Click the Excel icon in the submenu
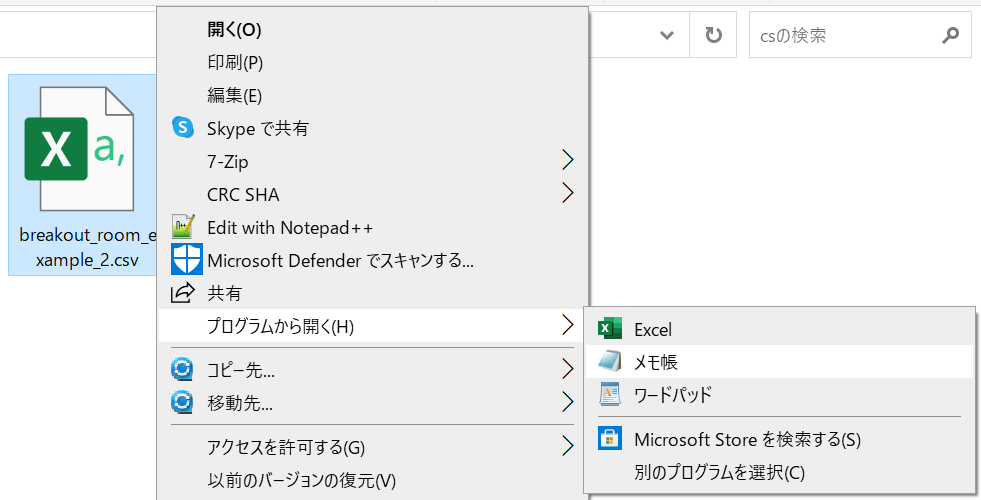This screenshot has width=981, height=500. (609, 329)
